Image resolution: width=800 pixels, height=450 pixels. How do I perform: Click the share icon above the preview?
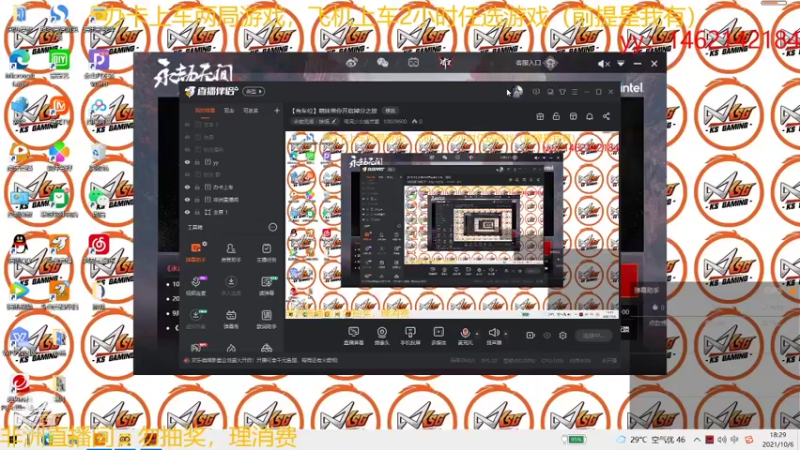[x=606, y=116]
